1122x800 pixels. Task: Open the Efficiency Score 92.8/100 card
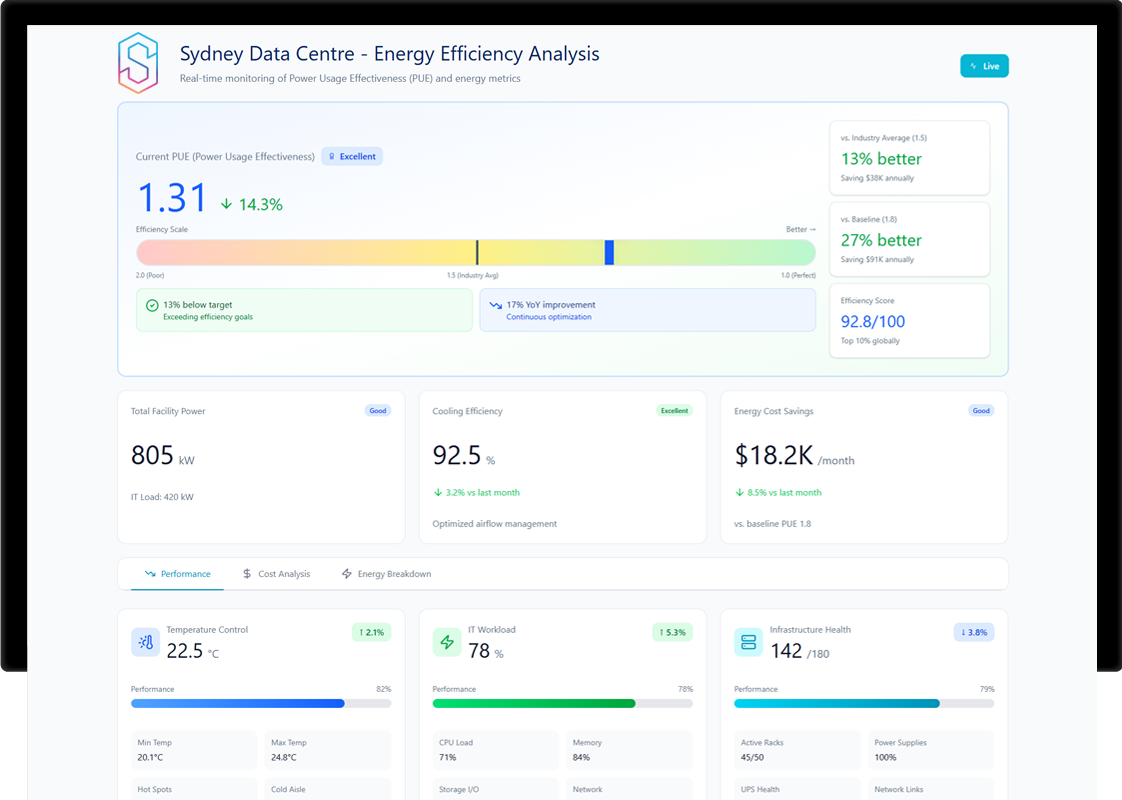(909, 321)
